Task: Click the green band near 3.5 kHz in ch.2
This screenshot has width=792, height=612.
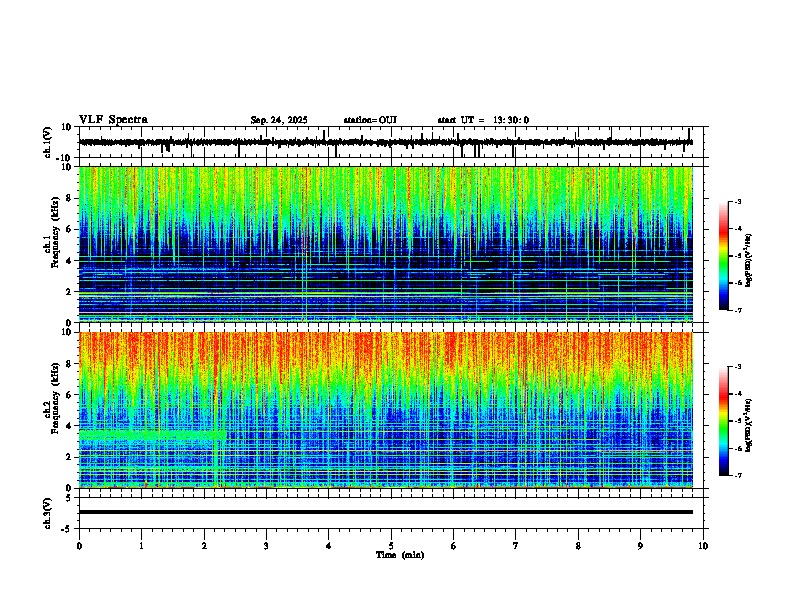Action: 152,435
